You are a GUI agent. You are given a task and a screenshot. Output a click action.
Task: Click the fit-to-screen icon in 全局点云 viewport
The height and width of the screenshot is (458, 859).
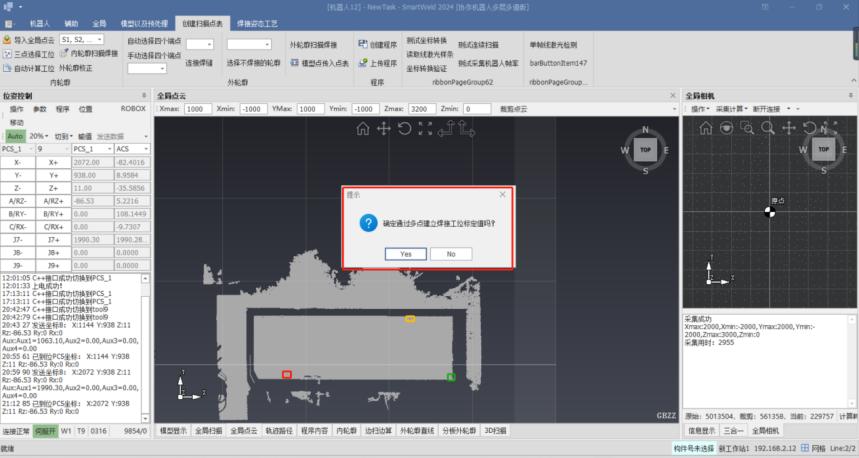[426, 129]
